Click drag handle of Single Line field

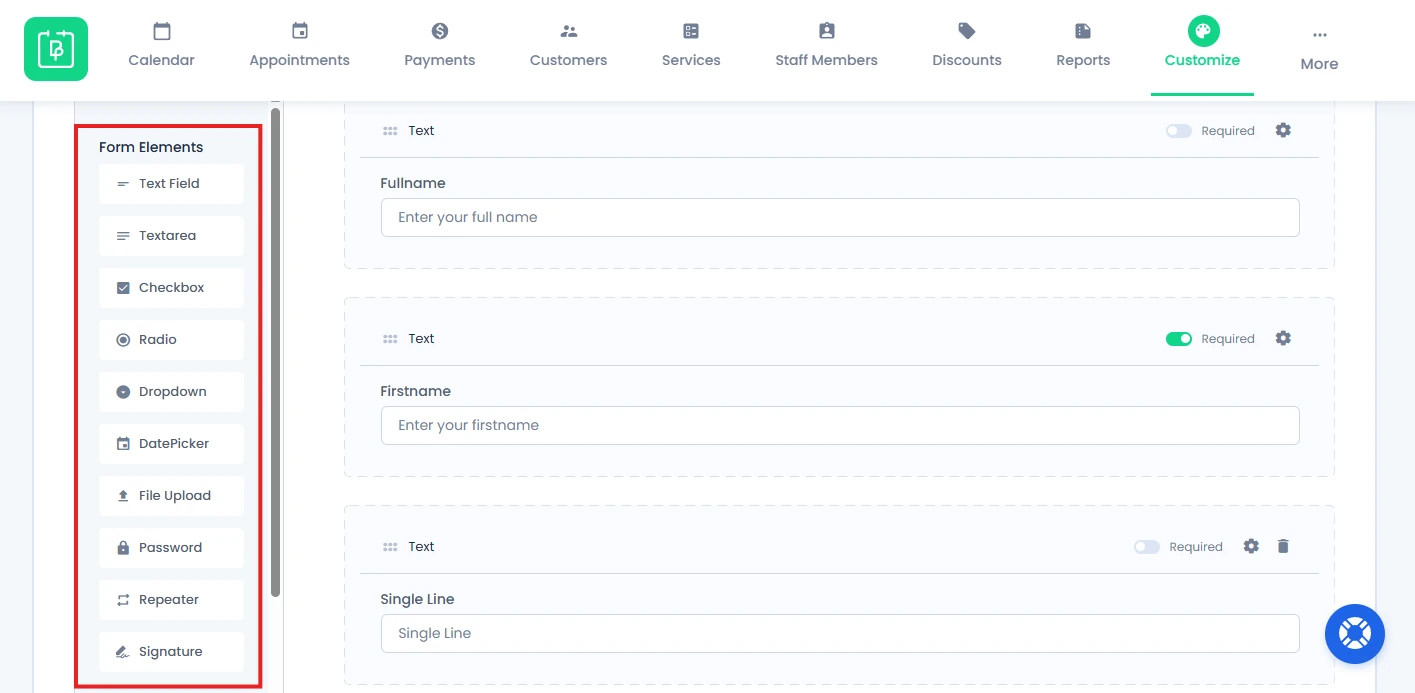pyautogui.click(x=390, y=547)
